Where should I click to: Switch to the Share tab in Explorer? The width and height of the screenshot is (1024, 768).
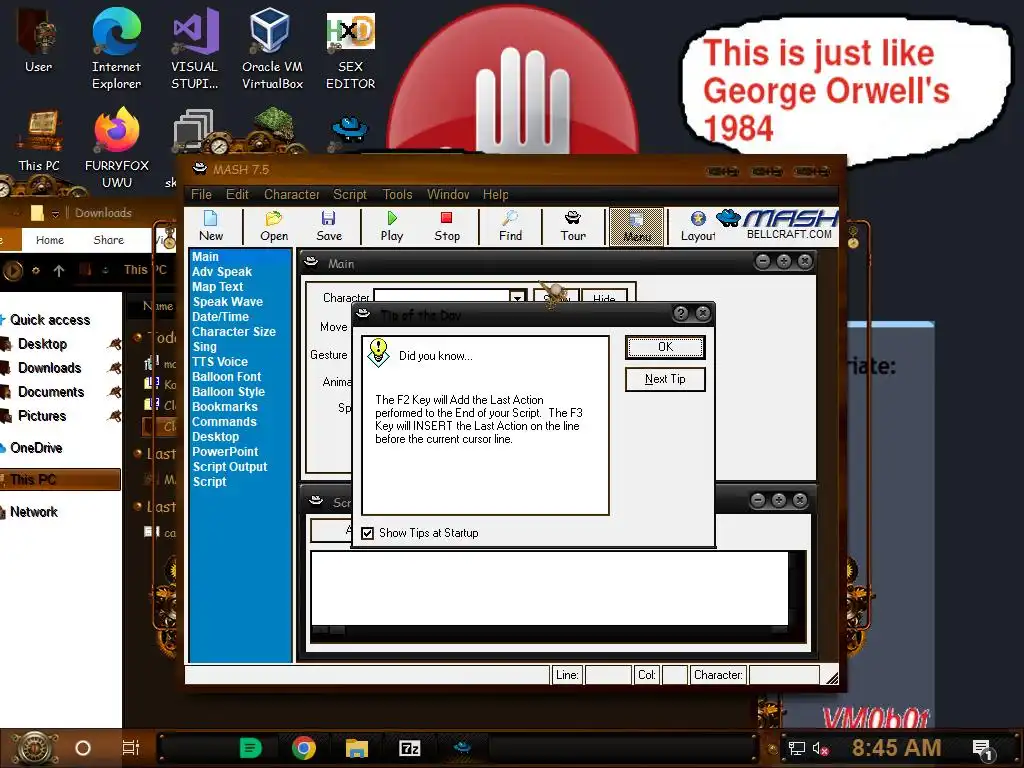click(x=108, y=240)
